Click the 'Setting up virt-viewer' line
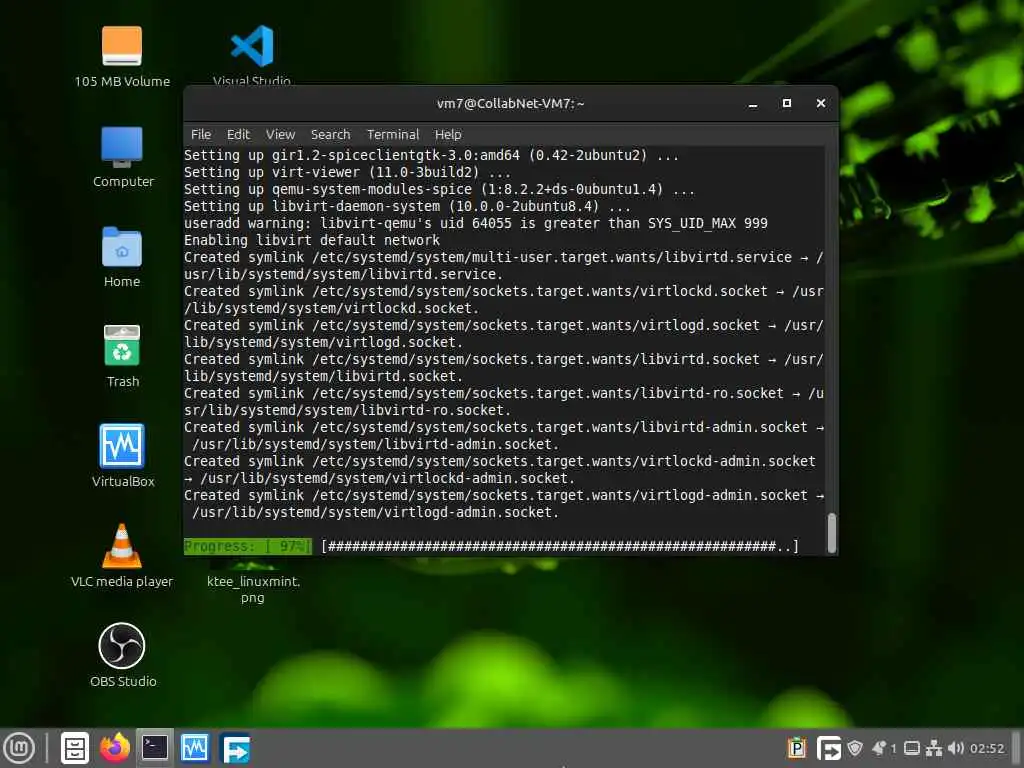The height and width of the screenshot is (768, 1024). [x=347, y=172]
